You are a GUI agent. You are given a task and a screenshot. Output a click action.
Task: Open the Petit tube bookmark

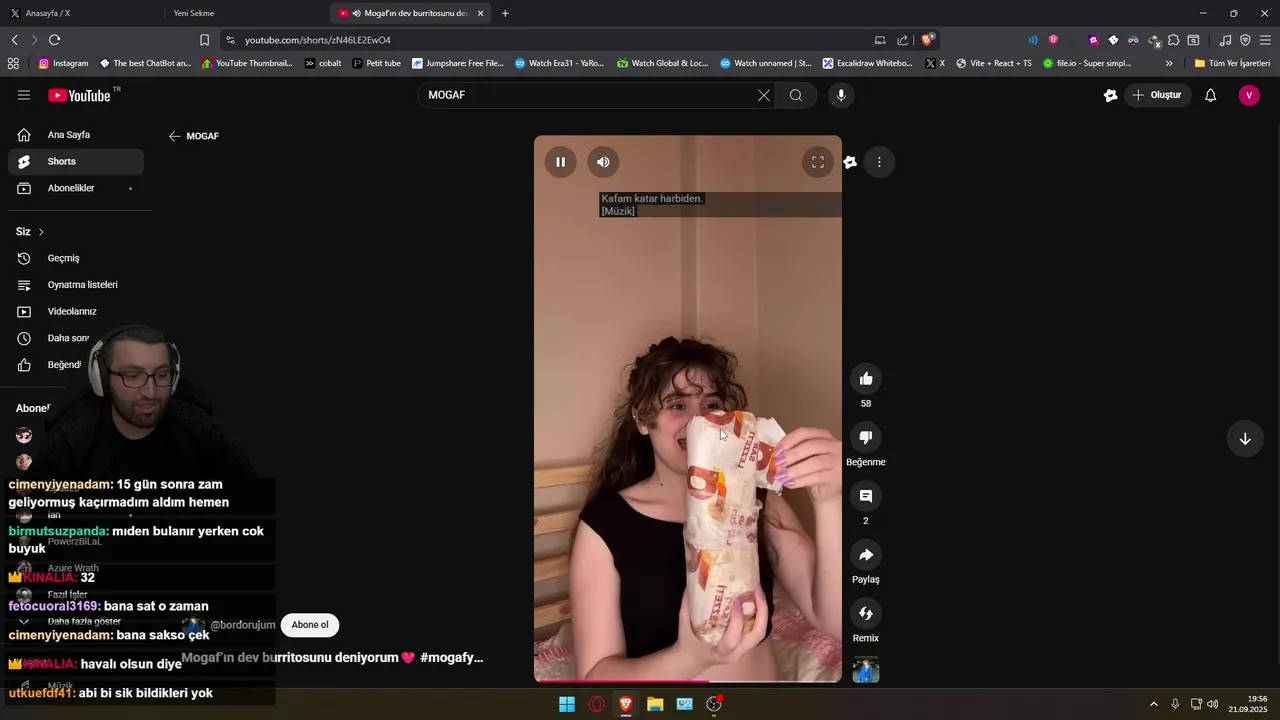[x=377, y=63]
